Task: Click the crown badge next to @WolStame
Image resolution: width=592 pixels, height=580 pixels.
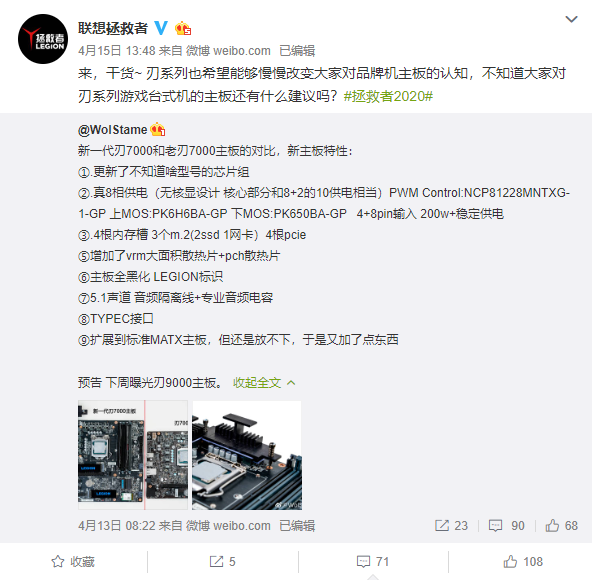Action: 158,130
